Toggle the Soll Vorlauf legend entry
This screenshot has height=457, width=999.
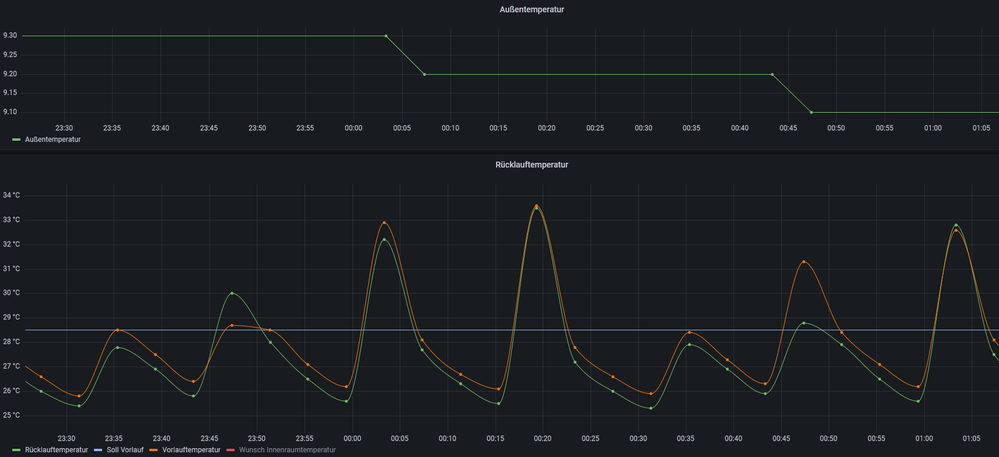124,450
